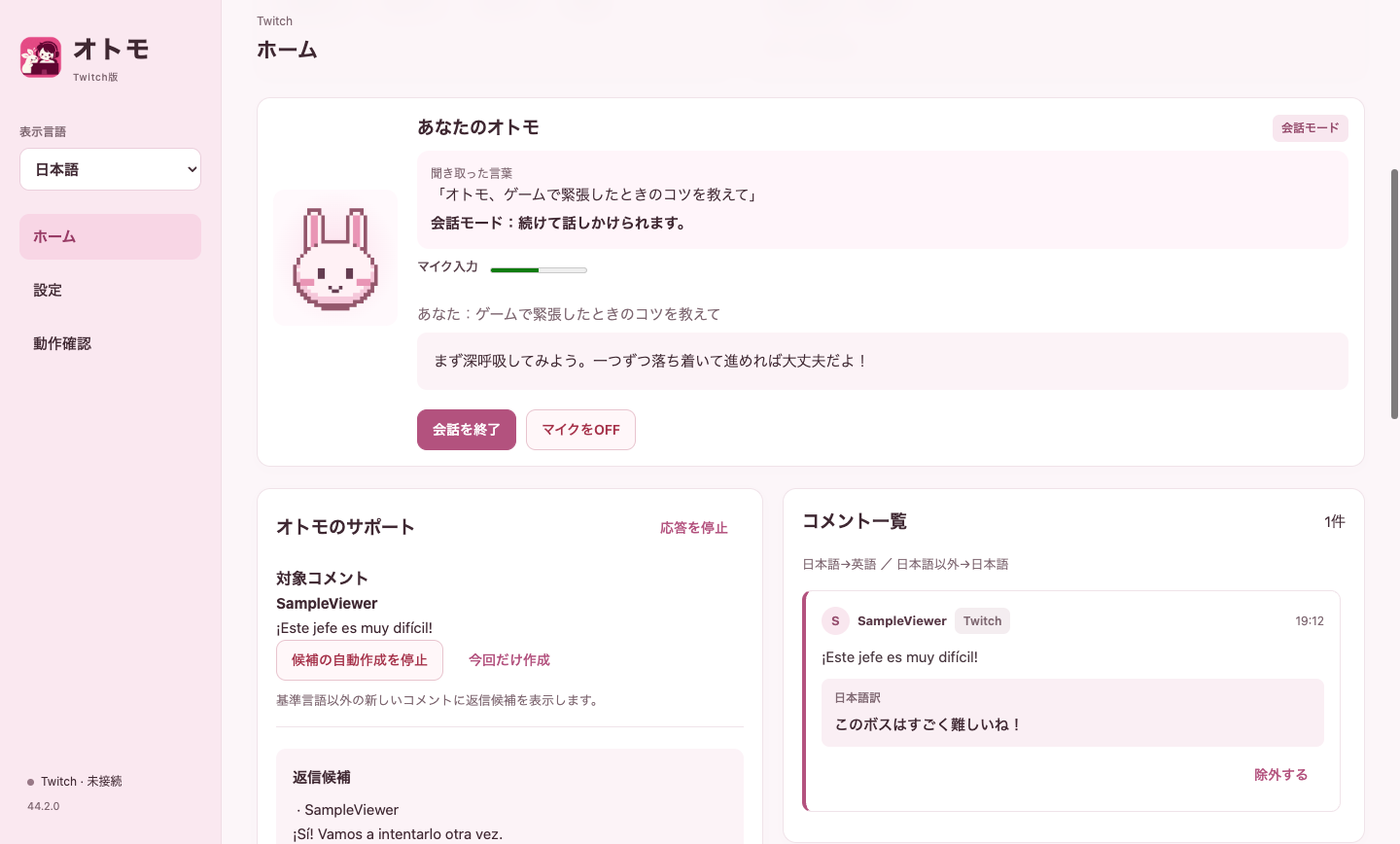Click the Otomo app logo icon
This screenshot has width=1400, height=844.
[41, 57]
